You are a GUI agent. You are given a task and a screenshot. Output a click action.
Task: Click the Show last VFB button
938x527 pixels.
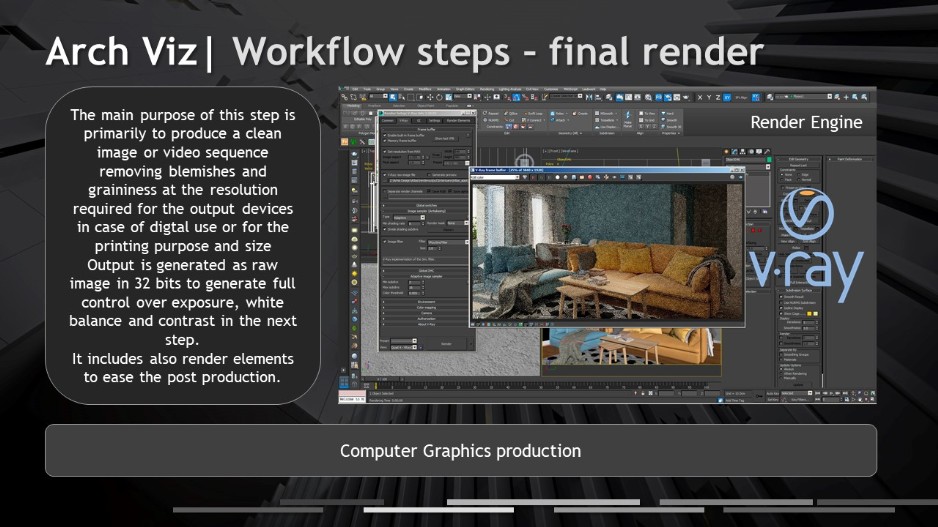click(445, 139)
